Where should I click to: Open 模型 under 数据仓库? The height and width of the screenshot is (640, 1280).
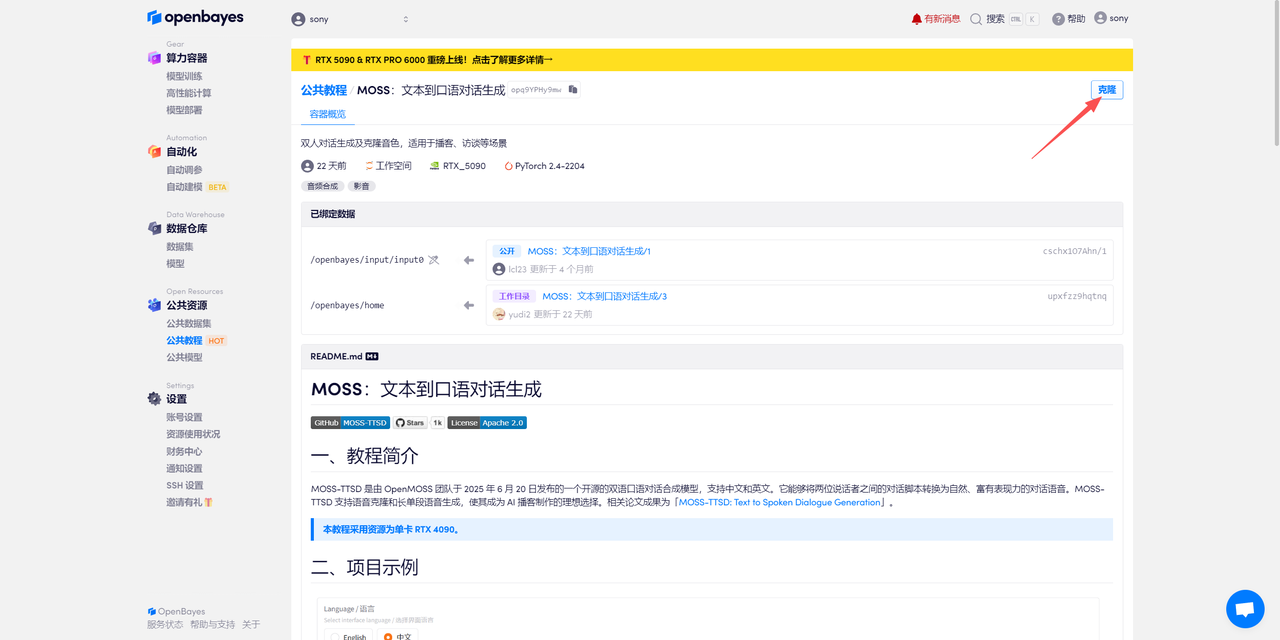click(x=175, y=263)
